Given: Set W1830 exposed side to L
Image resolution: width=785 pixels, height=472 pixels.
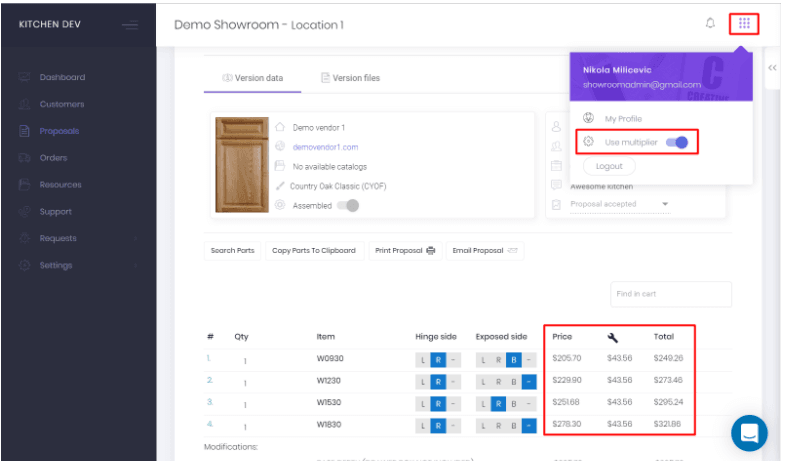Looking at the screenshot, I should (483, 426).
